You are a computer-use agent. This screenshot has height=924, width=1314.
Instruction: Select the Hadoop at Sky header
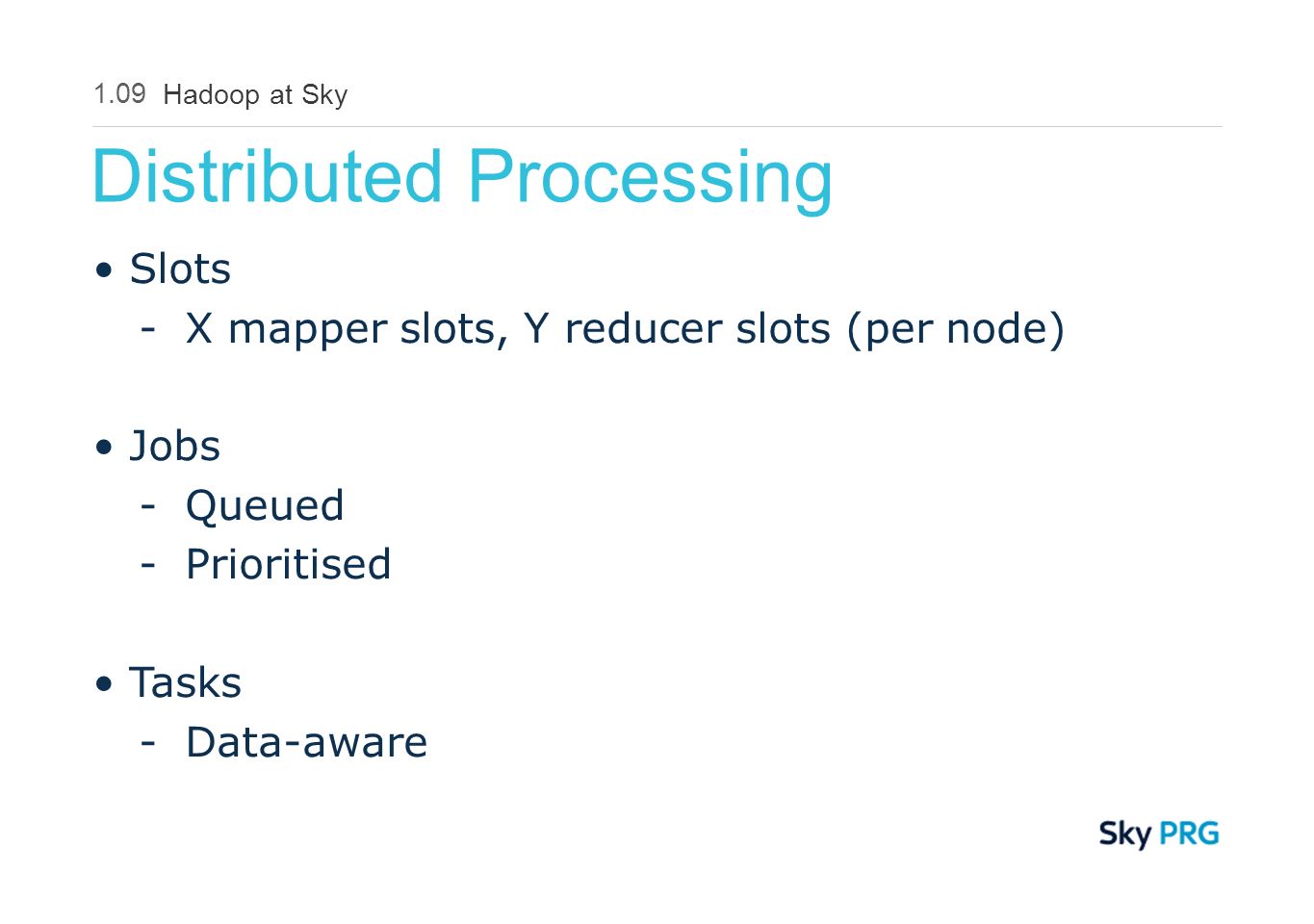tap(255, 95)
